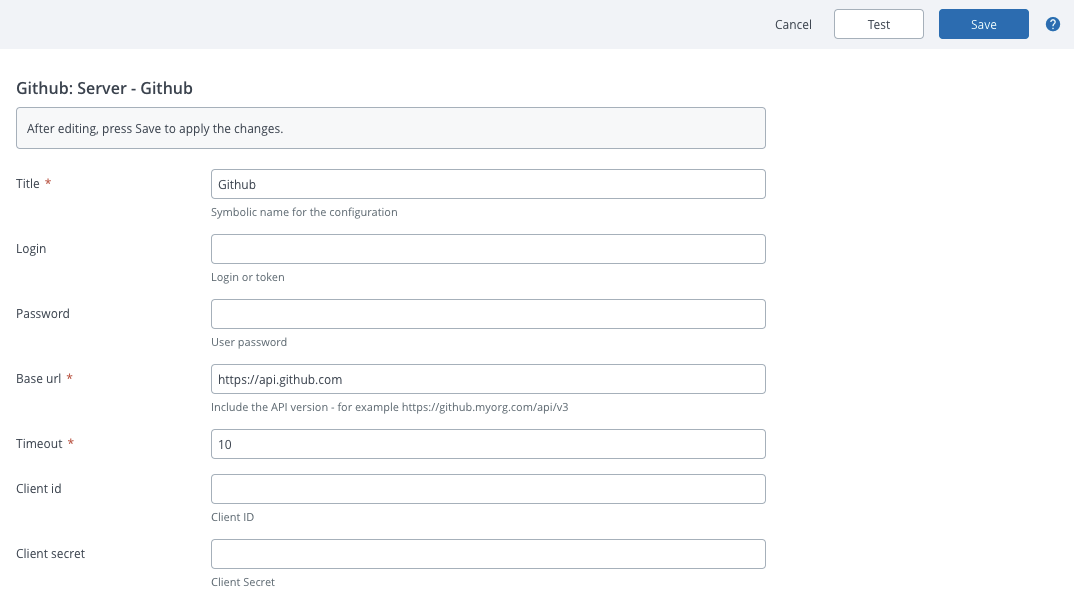Screen dimensions: 1074x601
Task: Click into the Client secret field
Action: point(488,554)
